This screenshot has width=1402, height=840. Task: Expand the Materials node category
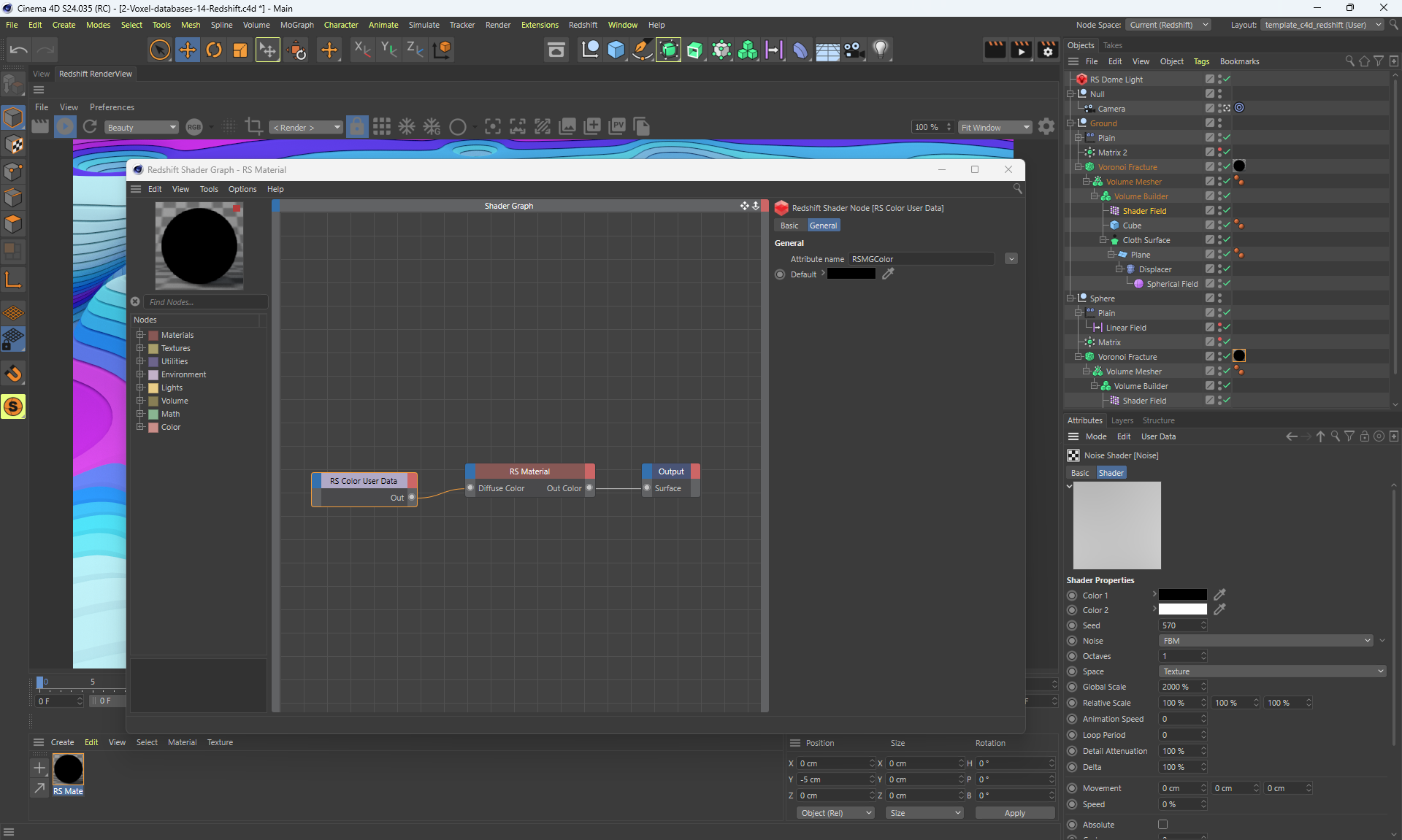click(x=140, y=335)
